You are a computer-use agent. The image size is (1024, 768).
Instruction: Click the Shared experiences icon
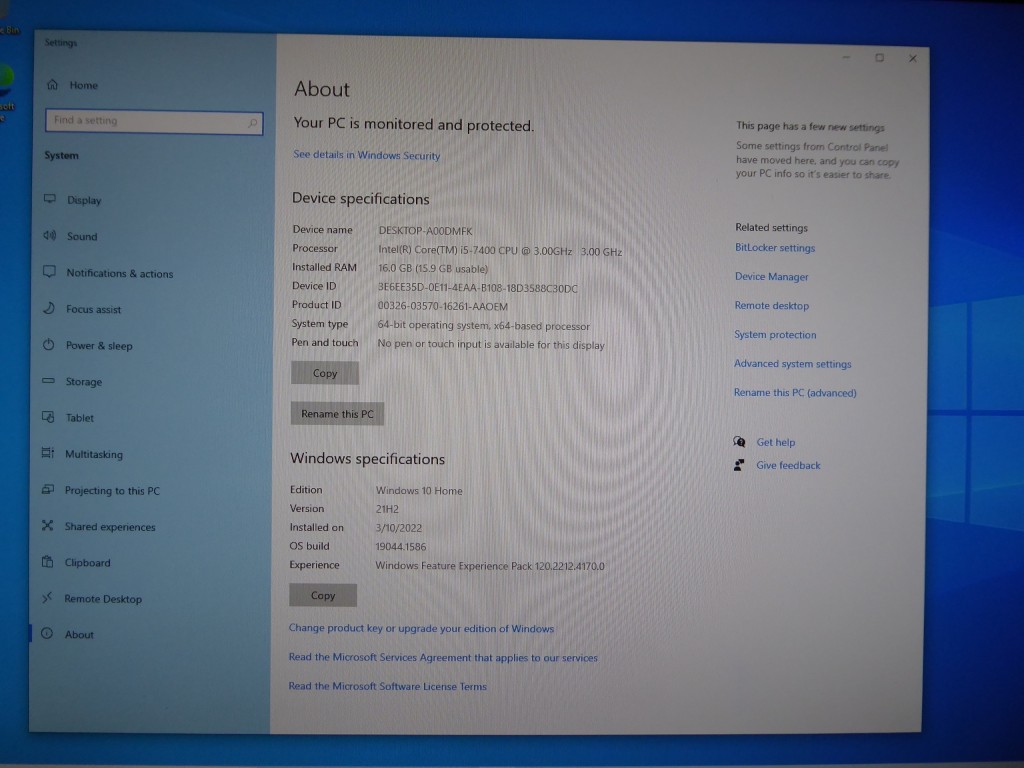(x=47, y=525)
